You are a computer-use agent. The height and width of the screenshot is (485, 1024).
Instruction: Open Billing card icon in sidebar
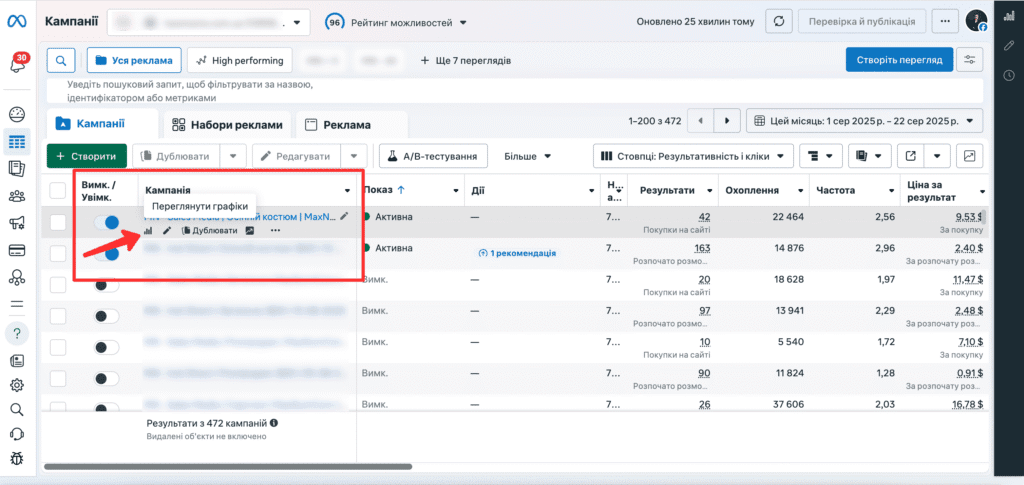pos(17,250)
